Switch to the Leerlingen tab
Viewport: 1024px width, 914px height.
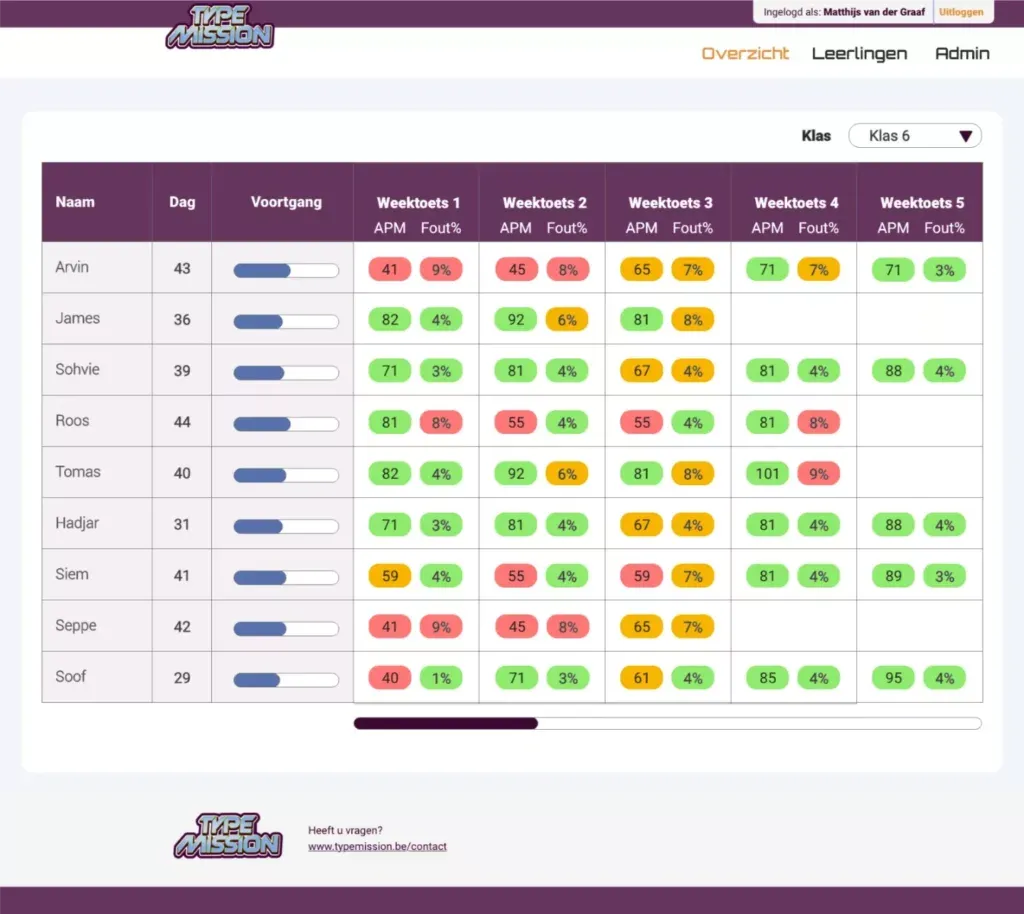pyautogui.click(x=859, y=54)
